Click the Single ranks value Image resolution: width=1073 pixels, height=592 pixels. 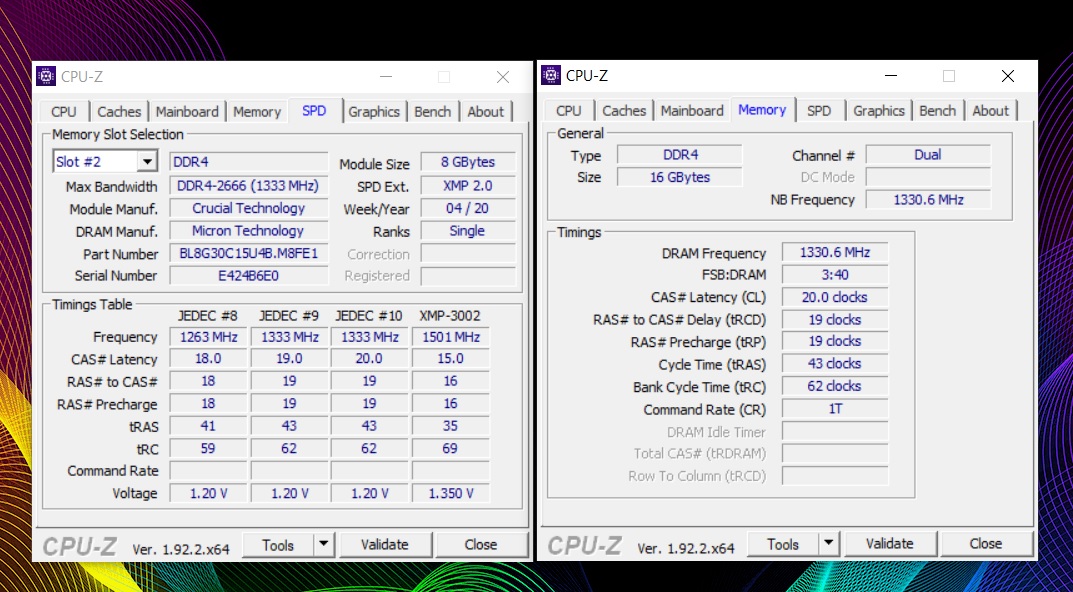pos(468,231)
